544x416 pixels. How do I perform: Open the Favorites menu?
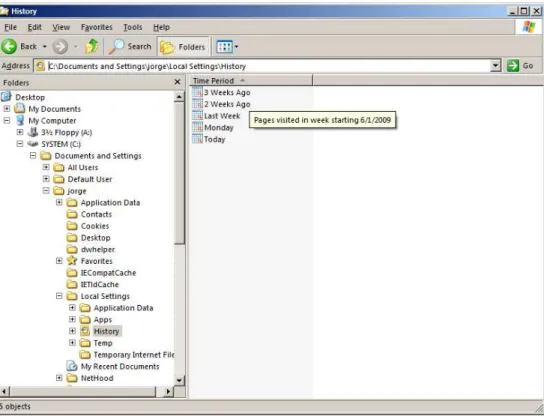pyautogui.click(x=96, y=27)
